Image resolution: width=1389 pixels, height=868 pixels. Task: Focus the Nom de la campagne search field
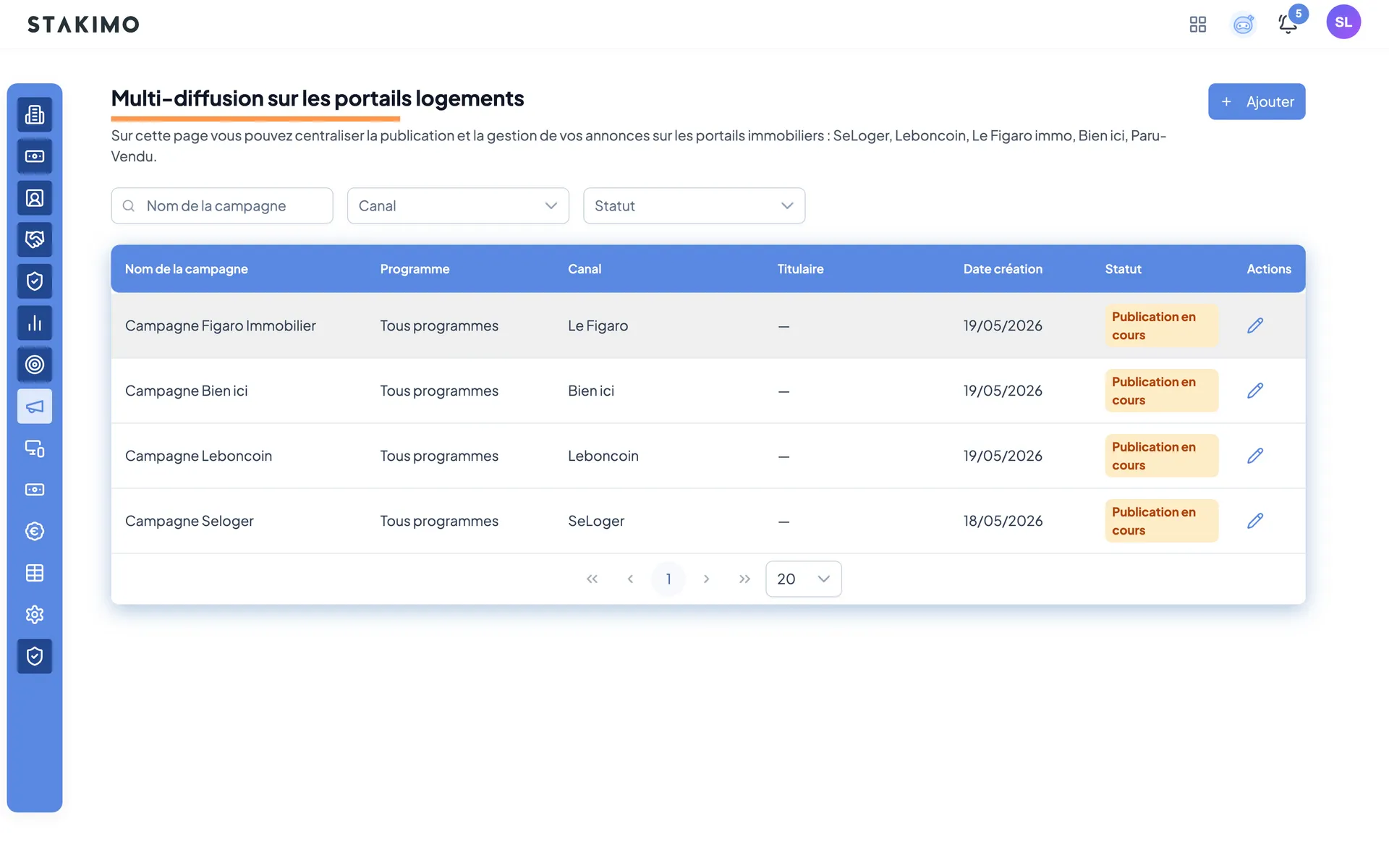pos(222,206)
